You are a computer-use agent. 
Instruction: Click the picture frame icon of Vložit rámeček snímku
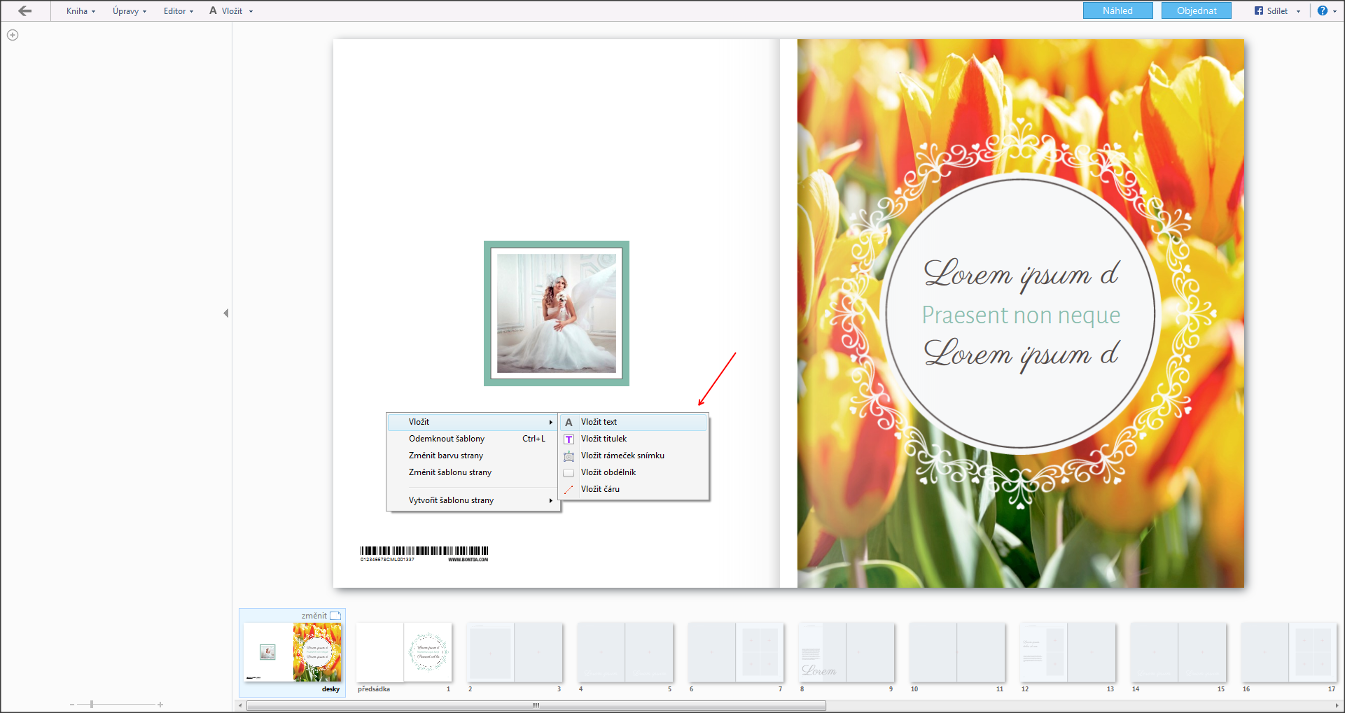(569, 455)
